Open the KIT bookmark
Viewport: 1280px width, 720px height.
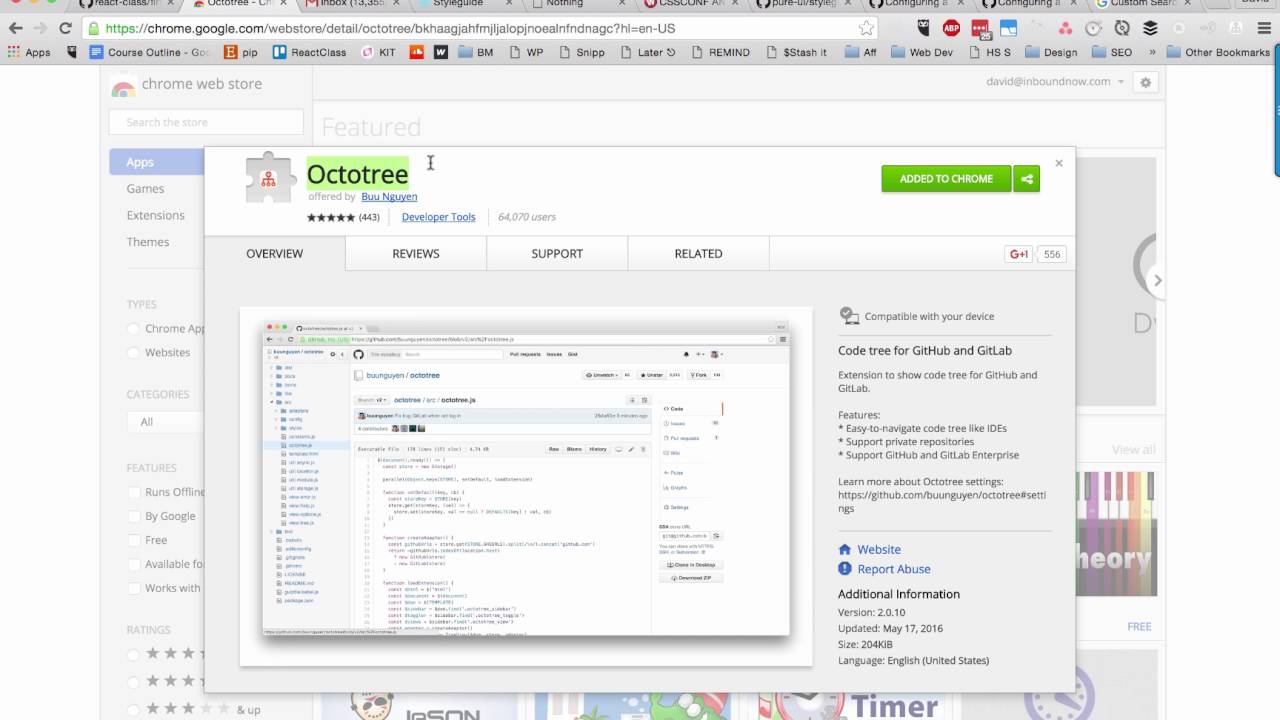(378, 52)
